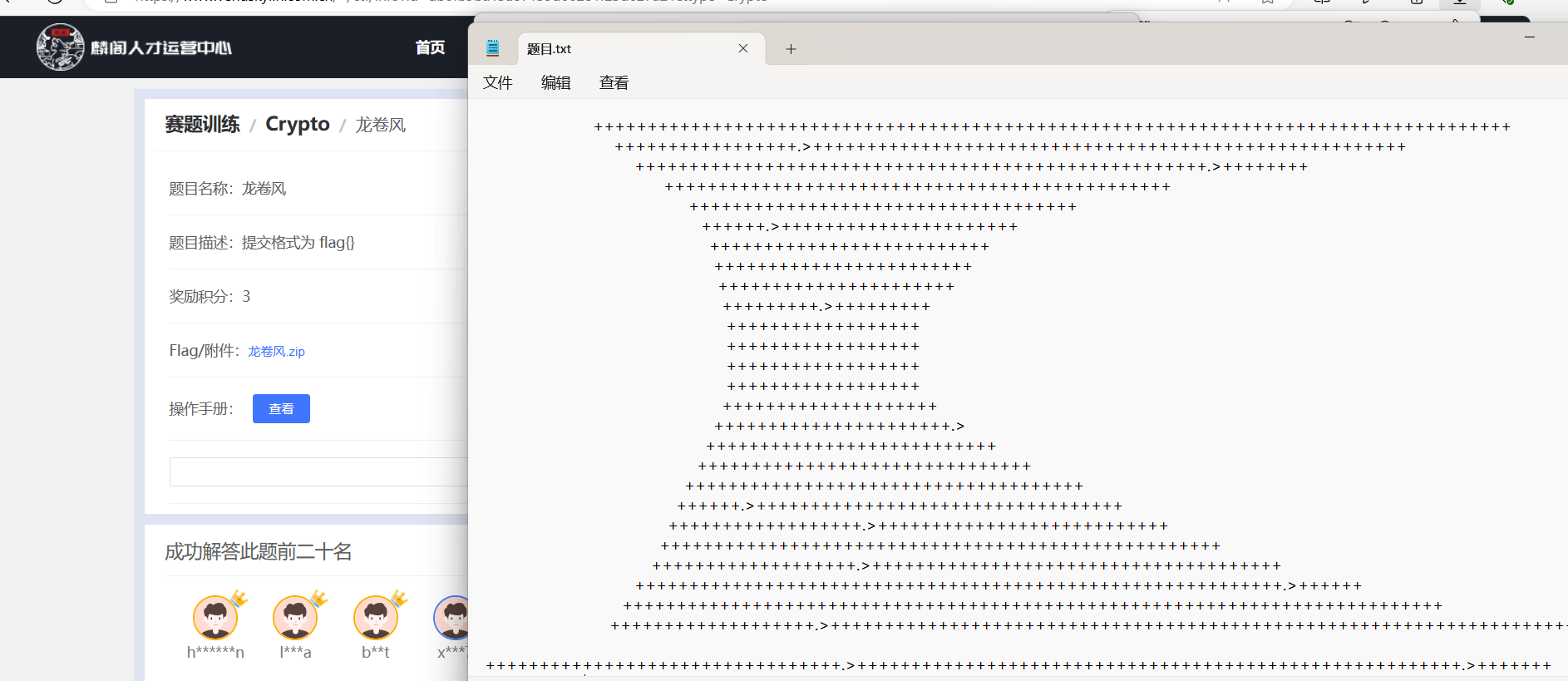Click the 麟阁人才运营中心 site title
The height and width of the screenshot is (681, 1568).
pyautogui.click(x=161, y=47)
